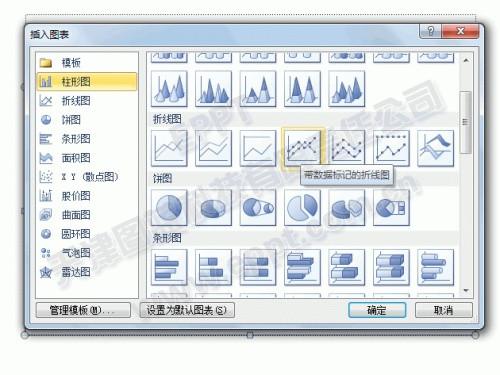
Task: Pick the stacked line chart icon
Action: click(x=213, y=148)
